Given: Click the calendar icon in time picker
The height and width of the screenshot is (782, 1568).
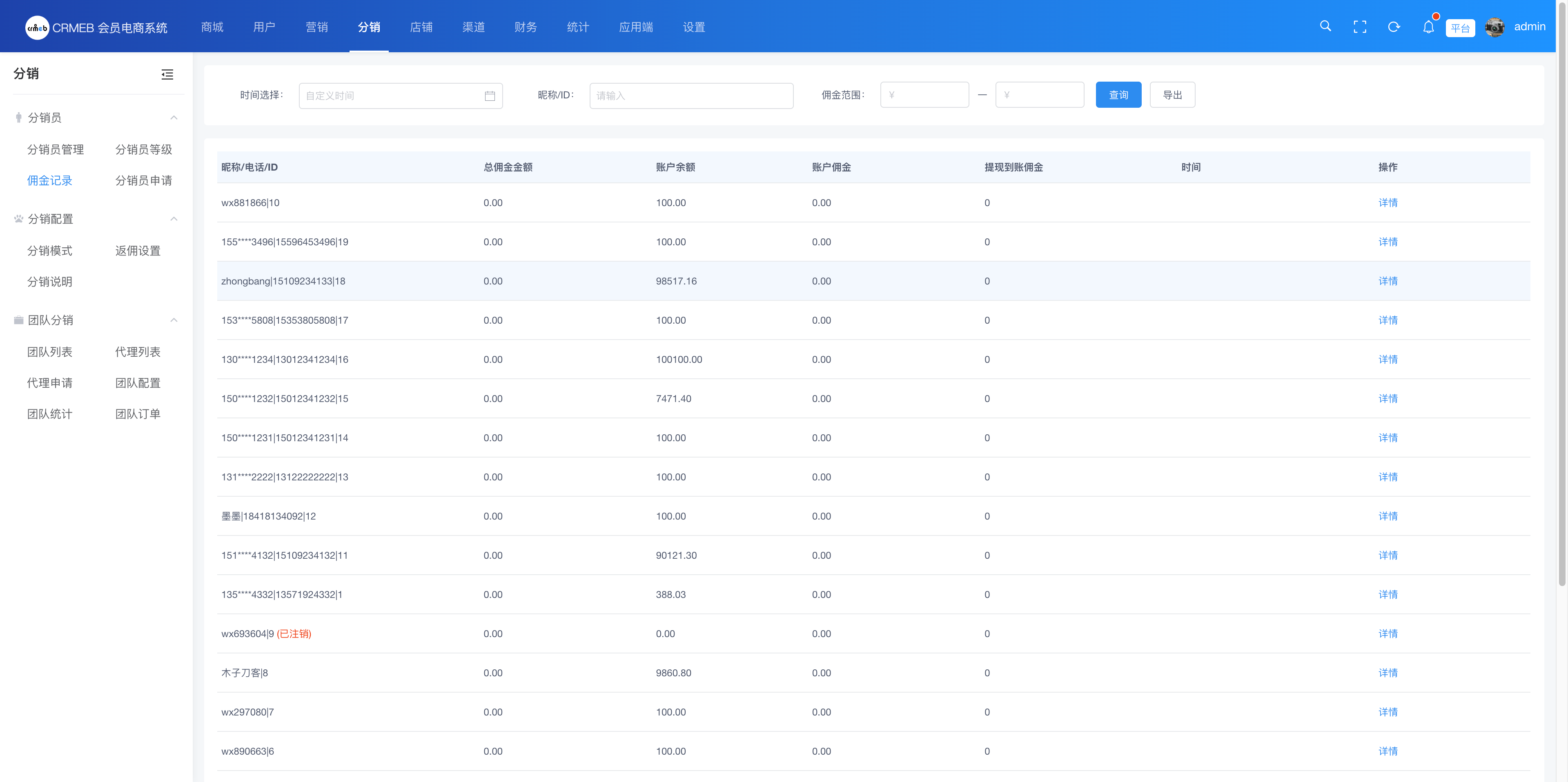Looking at the screenshot, I should coord(490,96).
